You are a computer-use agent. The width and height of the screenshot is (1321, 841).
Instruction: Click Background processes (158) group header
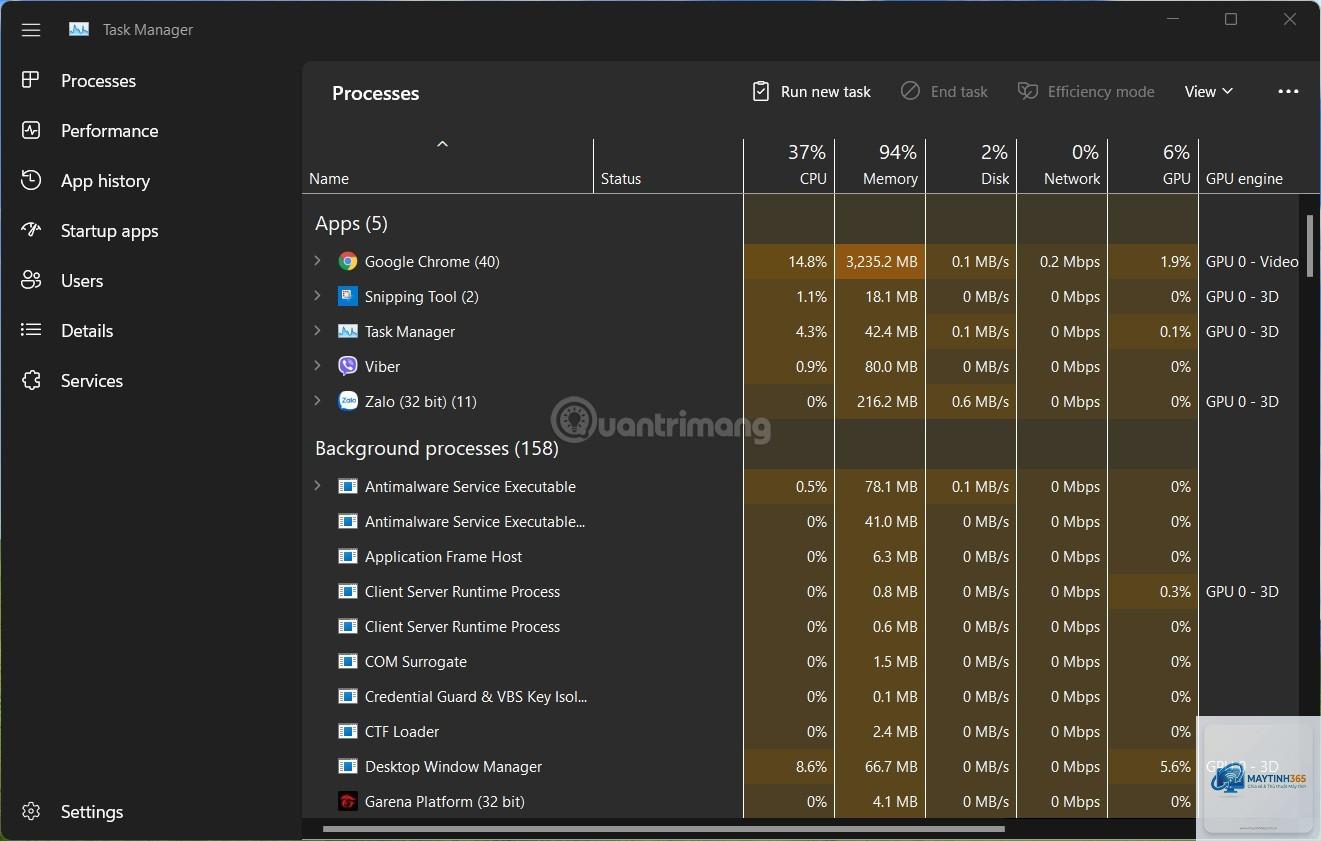(x=437, y=448)
